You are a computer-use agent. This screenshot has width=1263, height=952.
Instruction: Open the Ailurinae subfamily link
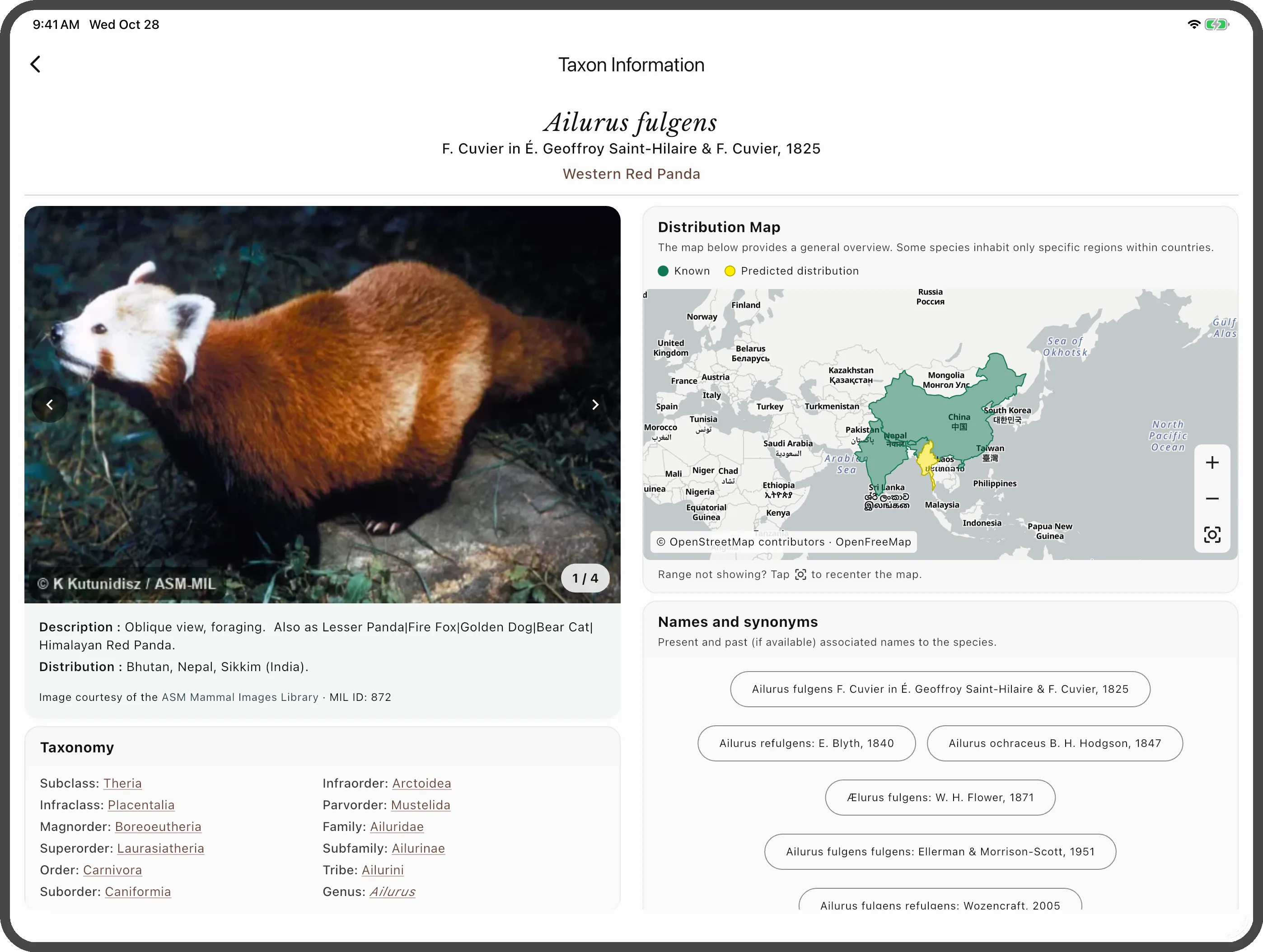pos(418,848)
